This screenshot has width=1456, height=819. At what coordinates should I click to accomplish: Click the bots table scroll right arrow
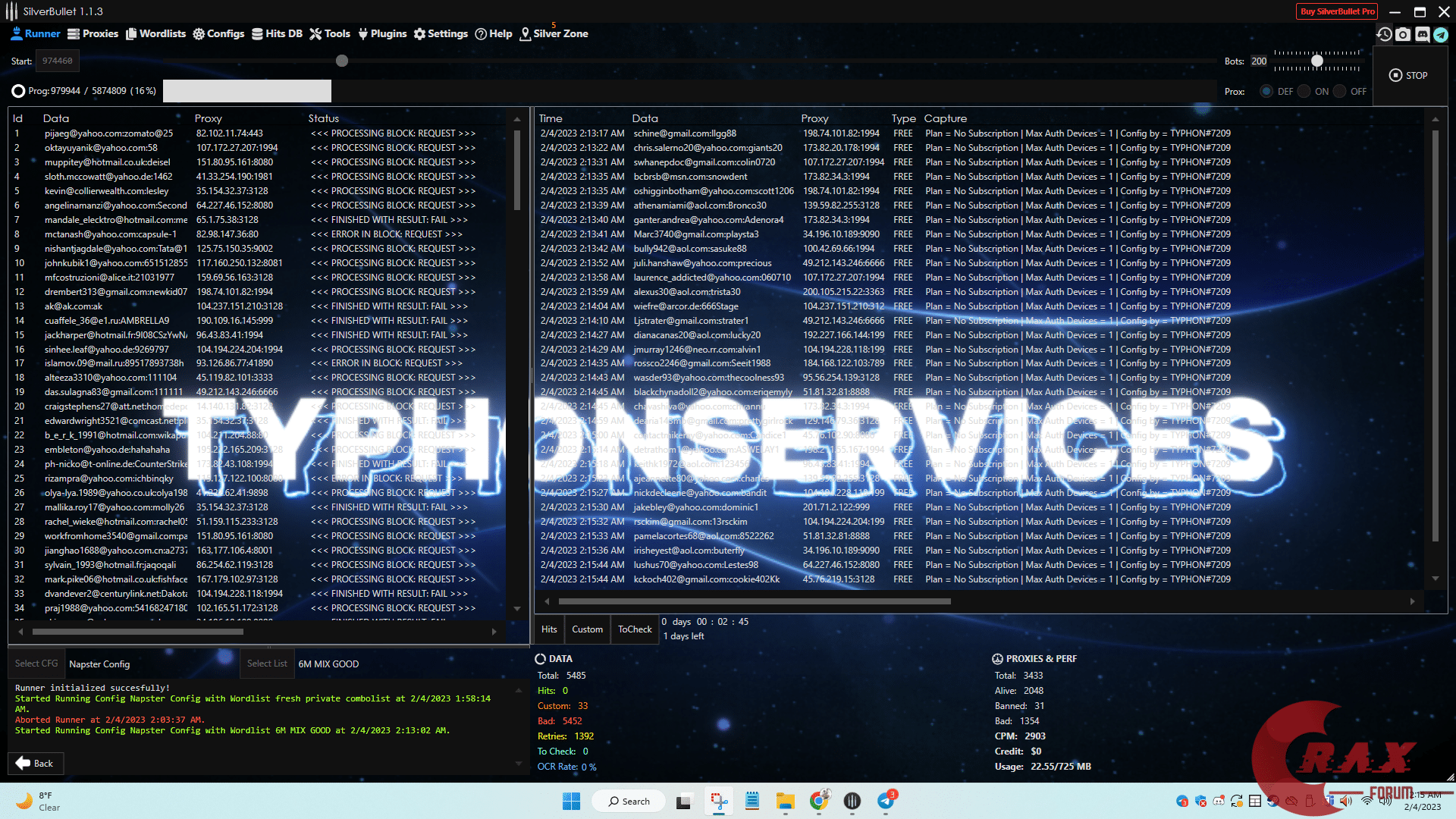[x=494, y=632]
